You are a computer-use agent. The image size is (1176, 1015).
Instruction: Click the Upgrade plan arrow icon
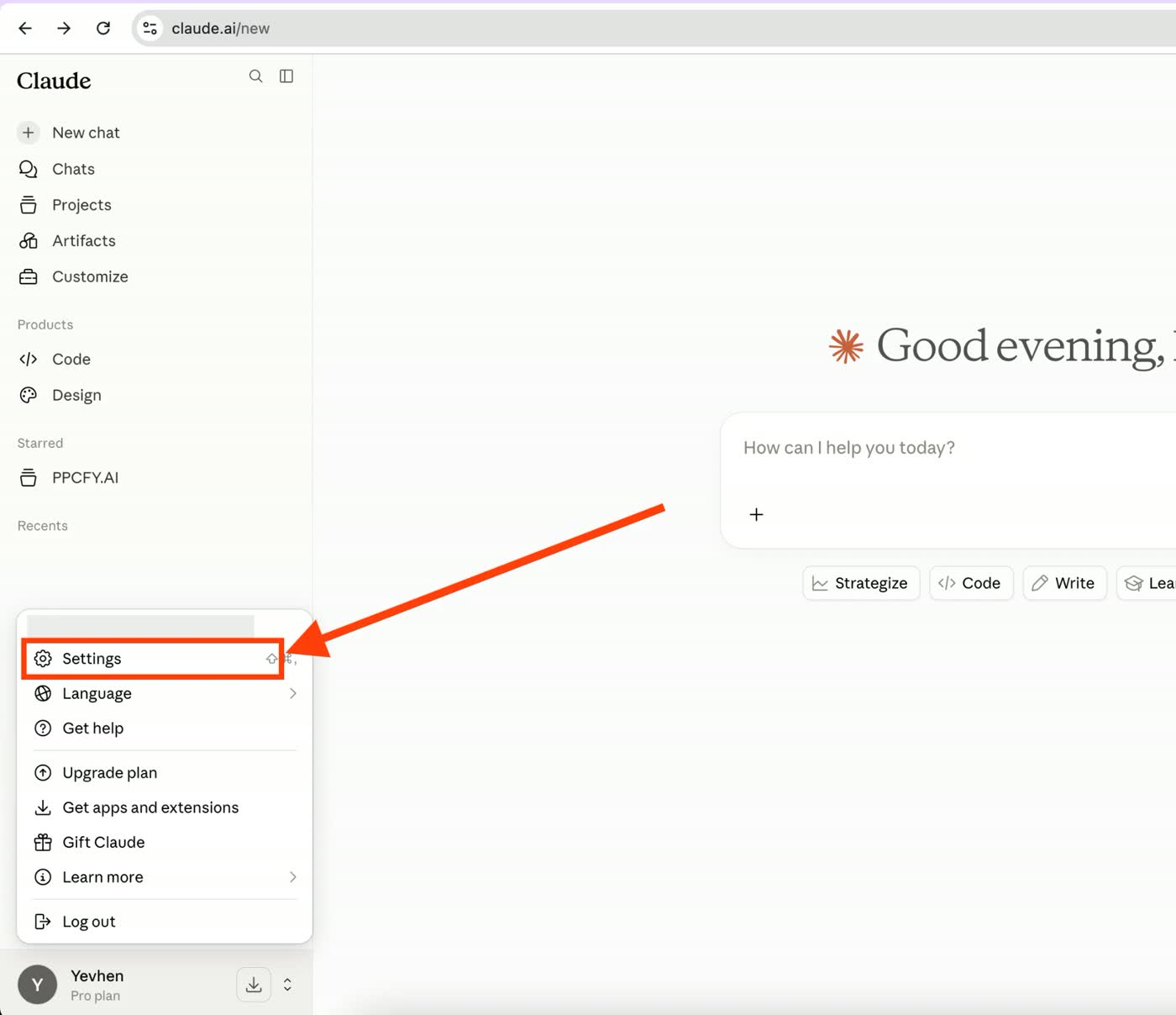coord(43,773)
